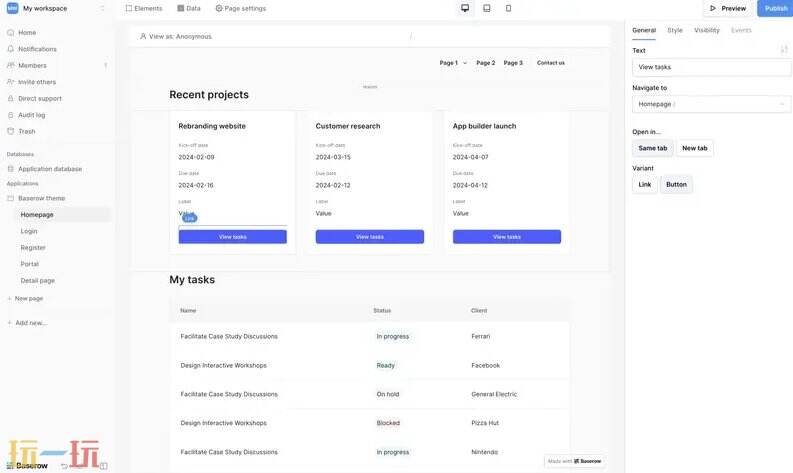
Task: Expand the My workspace switcher
Action: point(102,8)
